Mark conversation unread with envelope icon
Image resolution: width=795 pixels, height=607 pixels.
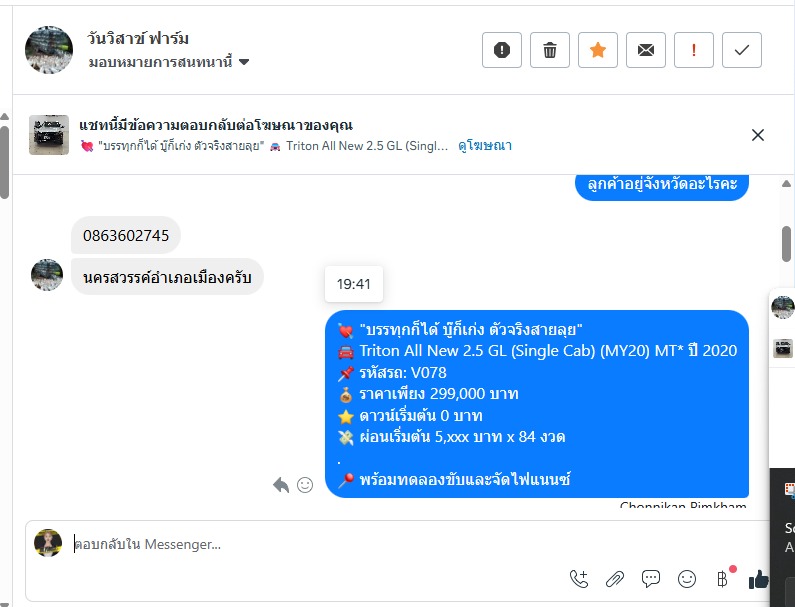pos(645,50)
